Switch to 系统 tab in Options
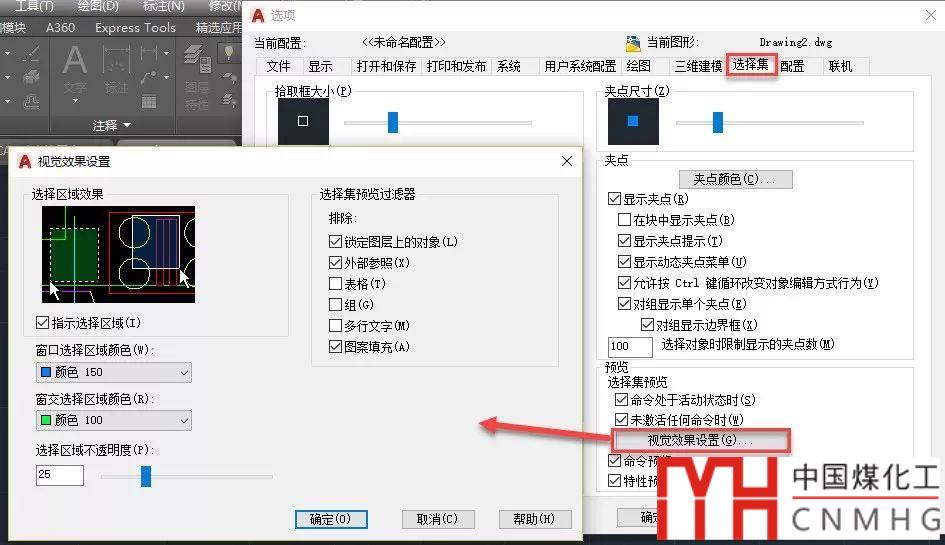 (509, 66)
